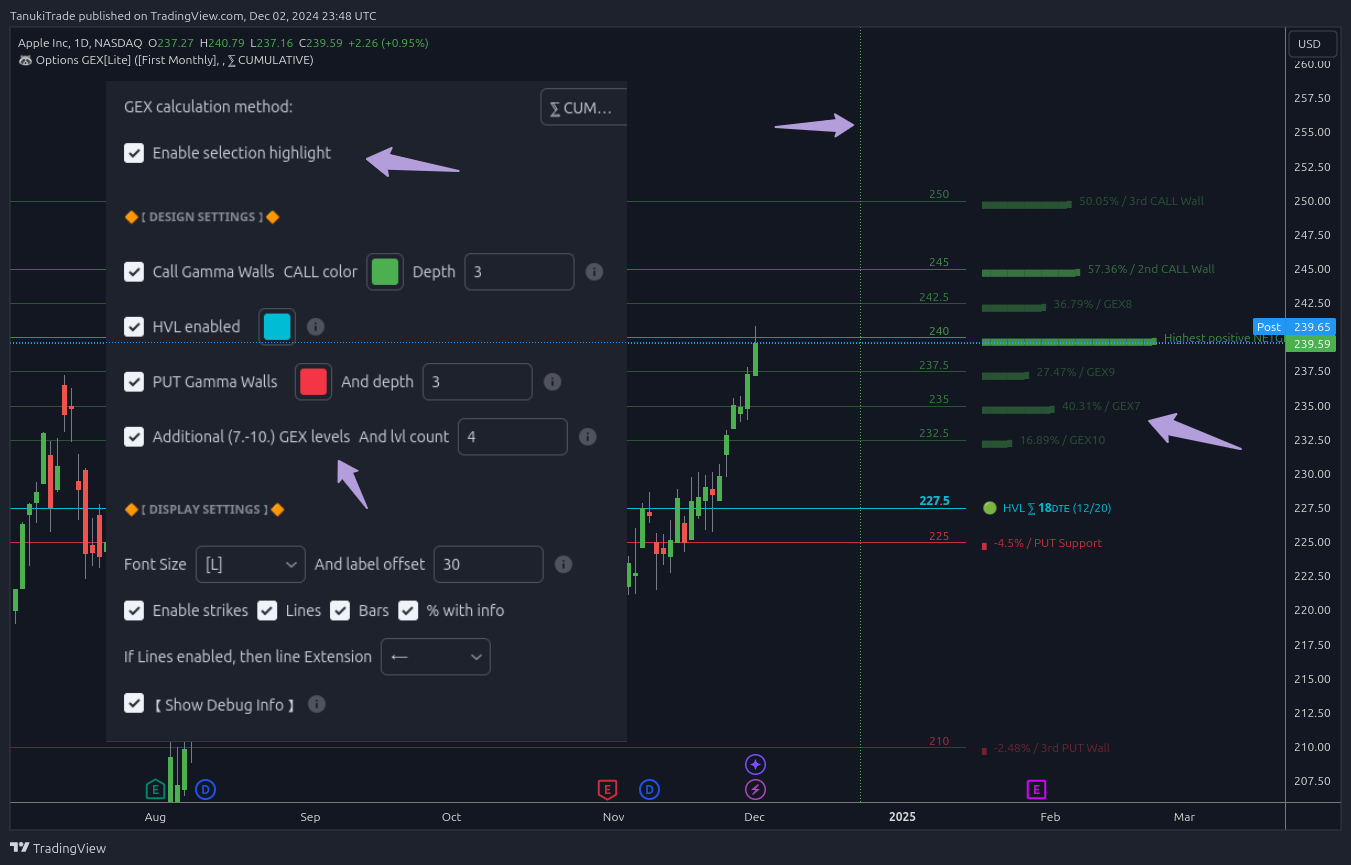
Task: Pick the green CALL color swatch
Action: (x=385, y=272)
